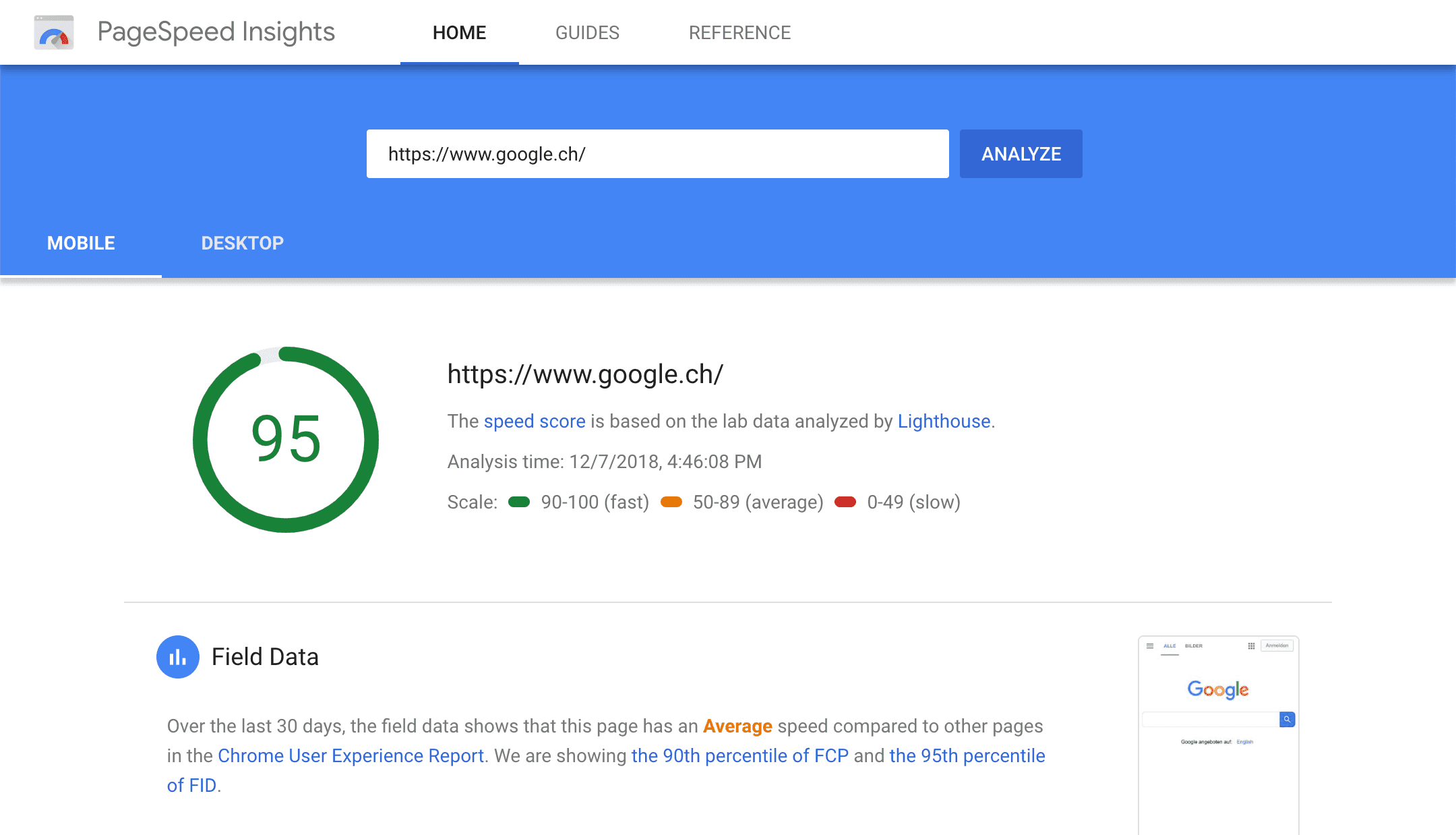Click the red slow scale indicator
This screenshot has width=1456, height=835.
[x=845, y=502]
